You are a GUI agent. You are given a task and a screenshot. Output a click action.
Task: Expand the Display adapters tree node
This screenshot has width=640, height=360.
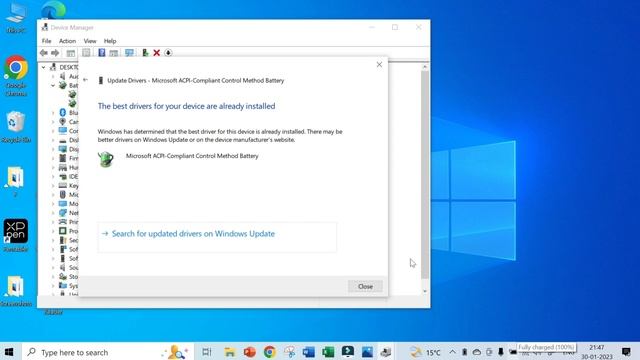pyautogui.click(x=53, y=149)
